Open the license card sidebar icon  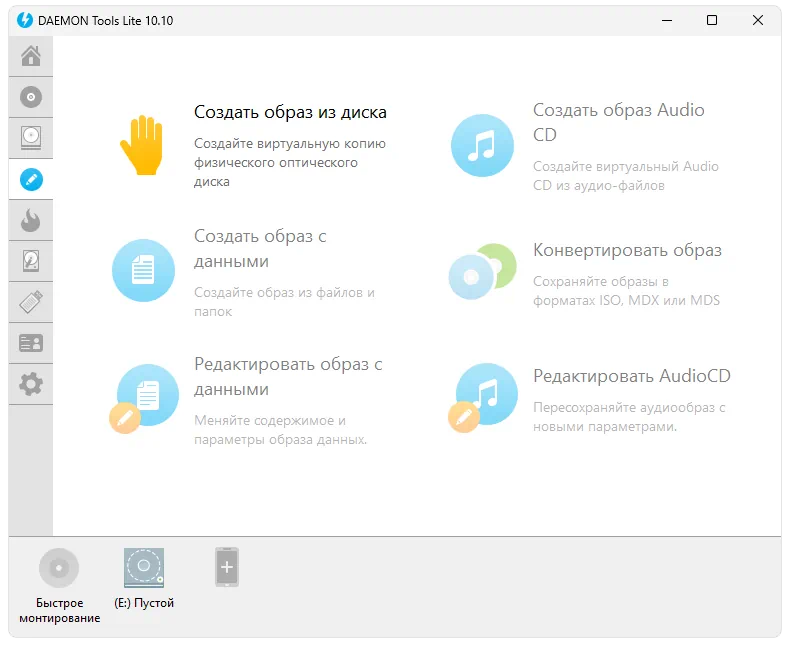point(31,344)
